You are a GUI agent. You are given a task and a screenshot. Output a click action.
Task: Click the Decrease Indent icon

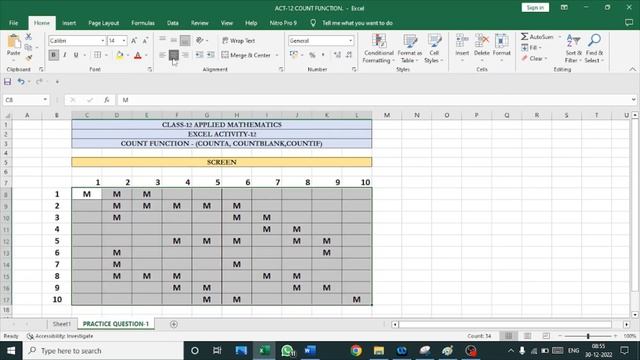coord(199,55)
